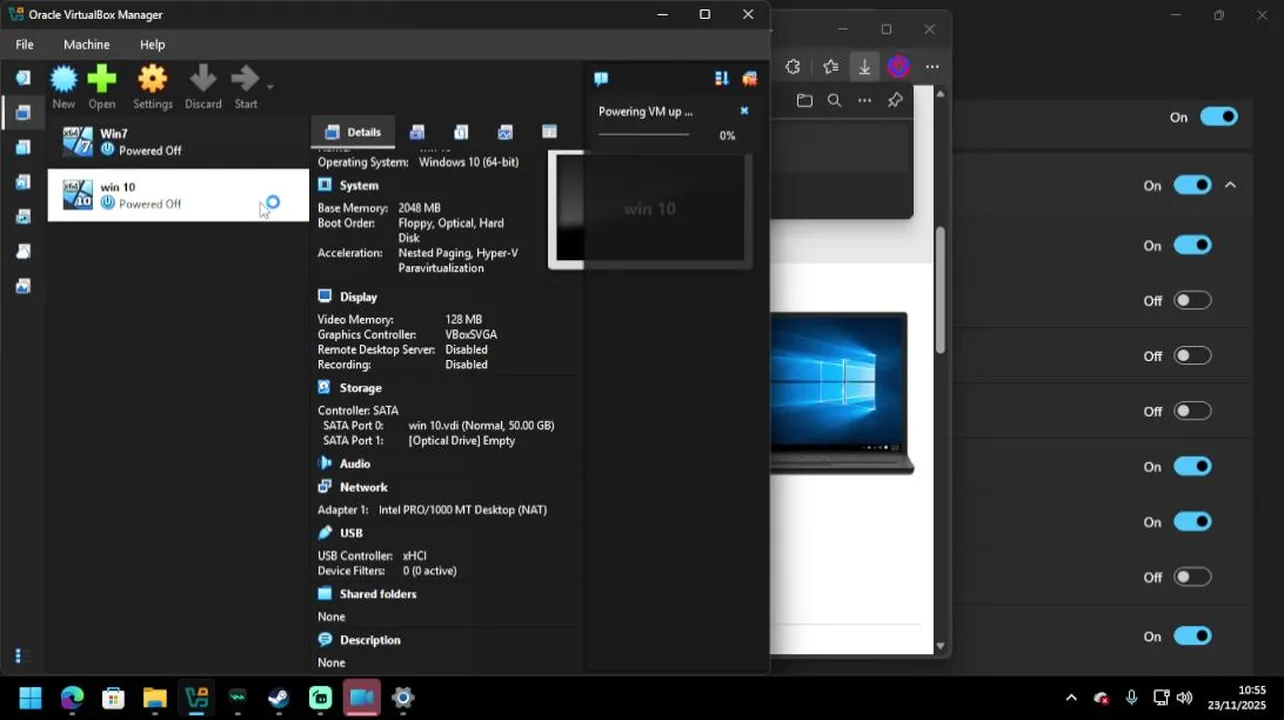This screenshot has width=1284, height=720.
Task: Open the Machine menu
Action: point(87,44)
